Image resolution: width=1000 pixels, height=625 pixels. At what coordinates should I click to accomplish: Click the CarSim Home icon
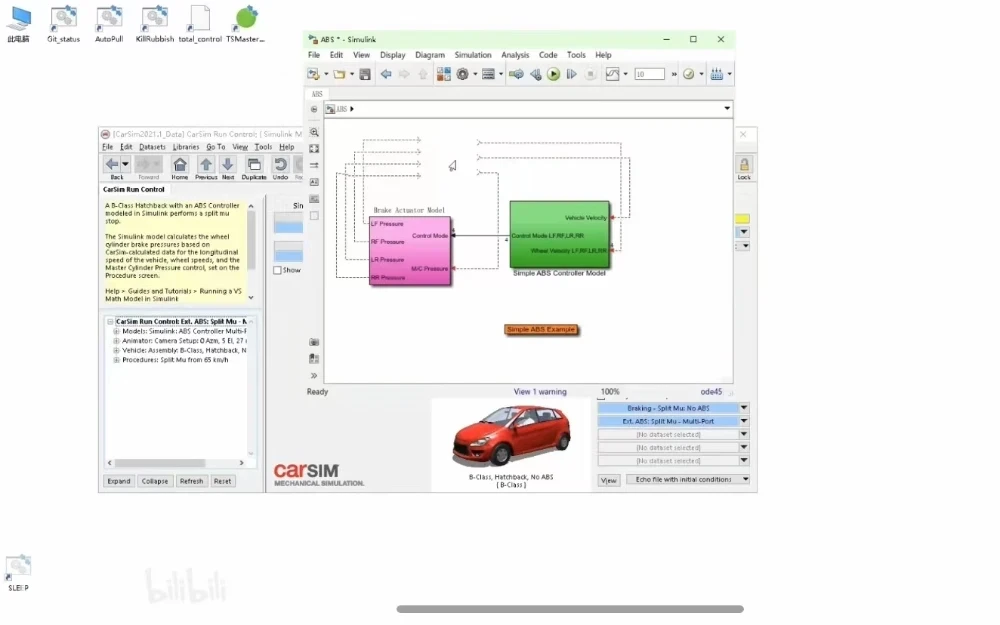coord(180,168)
